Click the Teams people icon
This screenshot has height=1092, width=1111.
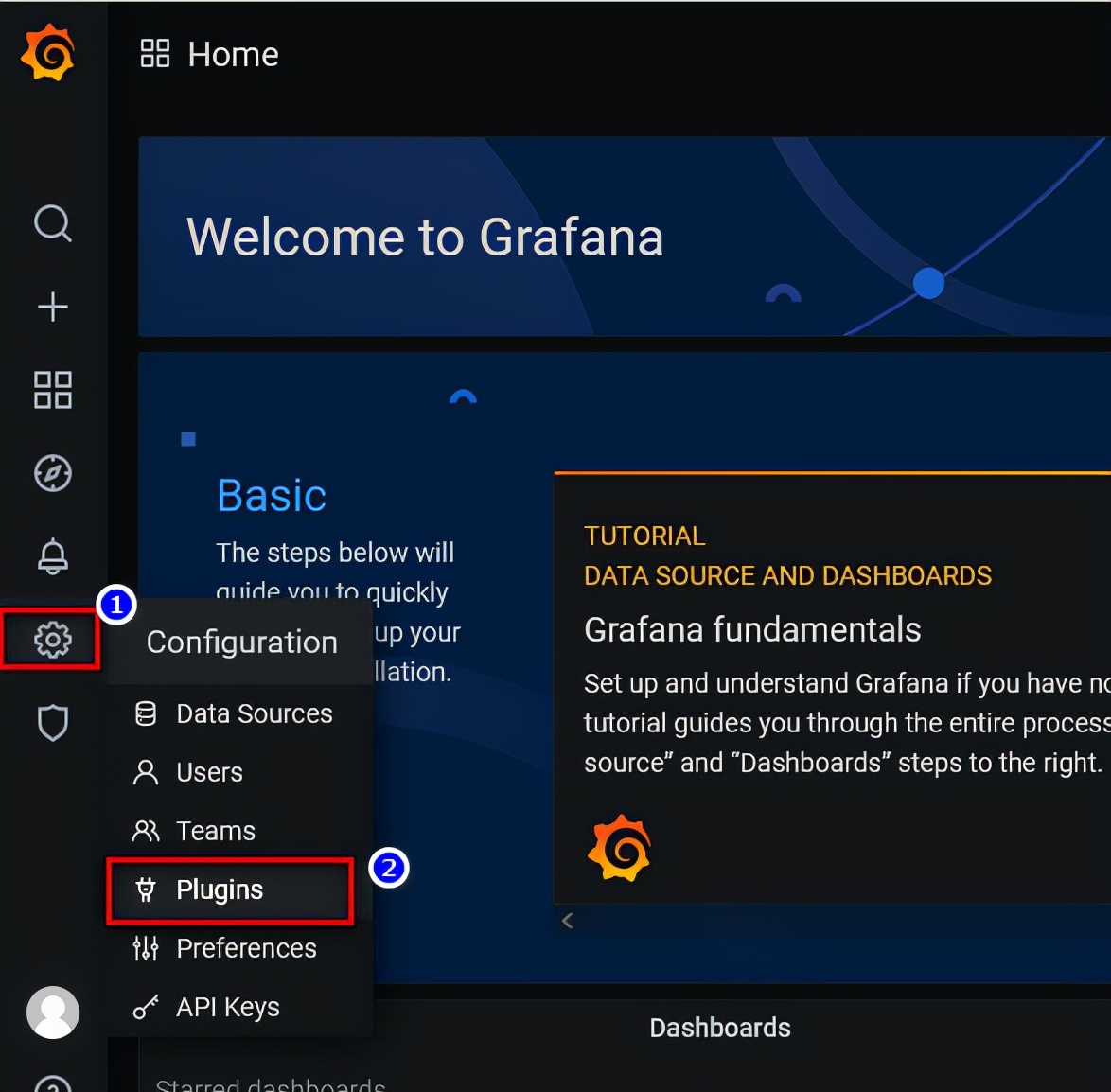click(x=145, y=831)
